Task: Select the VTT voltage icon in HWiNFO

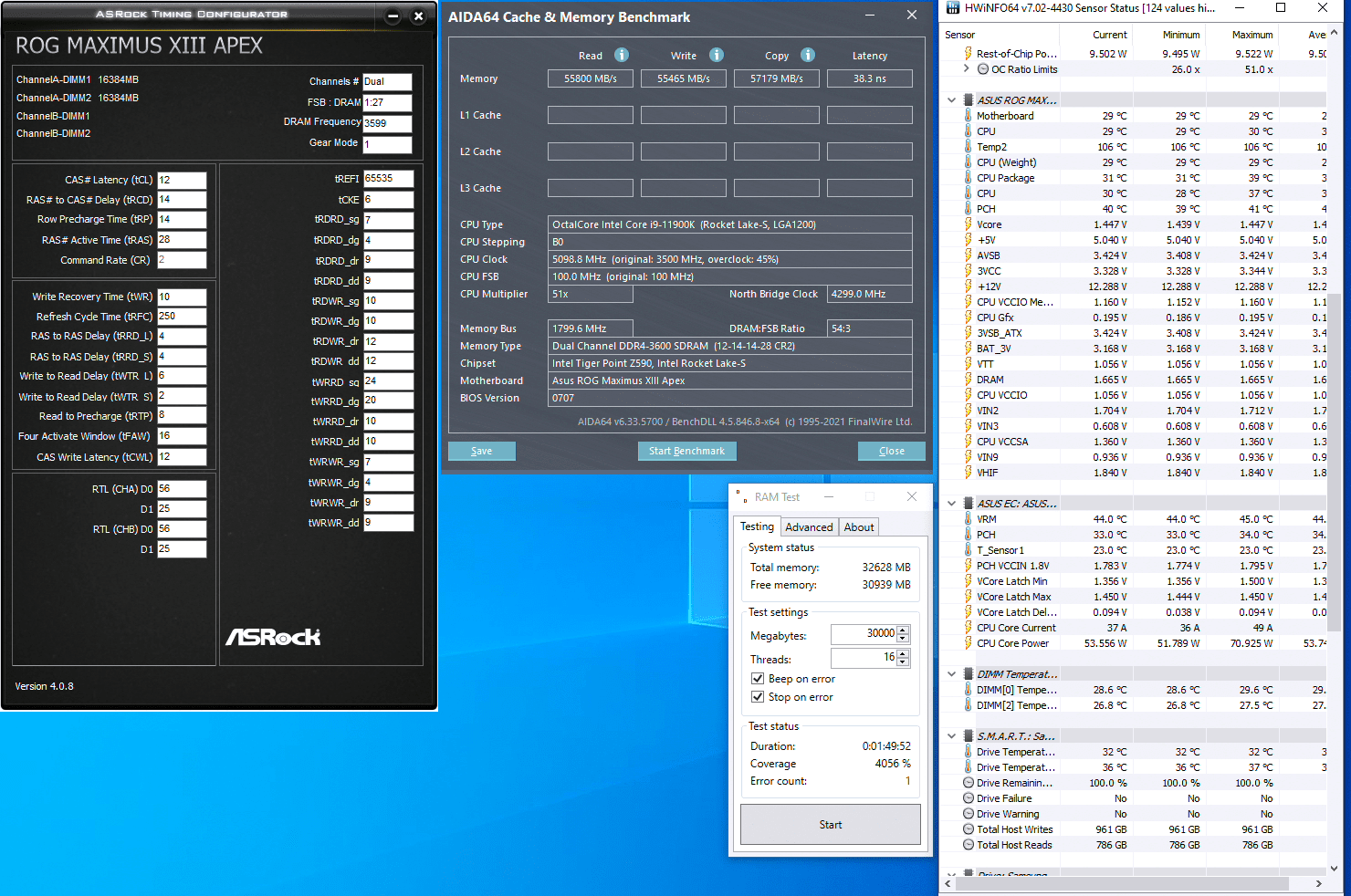Action: (x=968, y=364)
